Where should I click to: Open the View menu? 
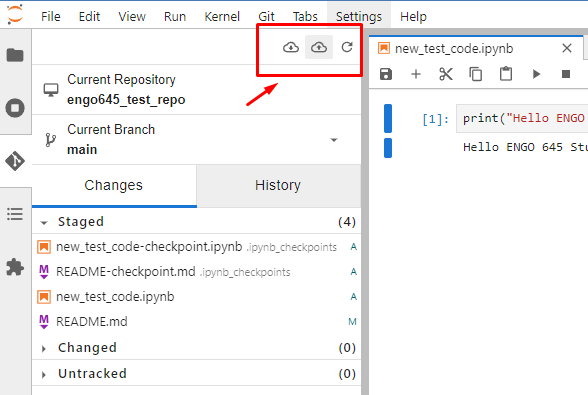pos(132,17)
